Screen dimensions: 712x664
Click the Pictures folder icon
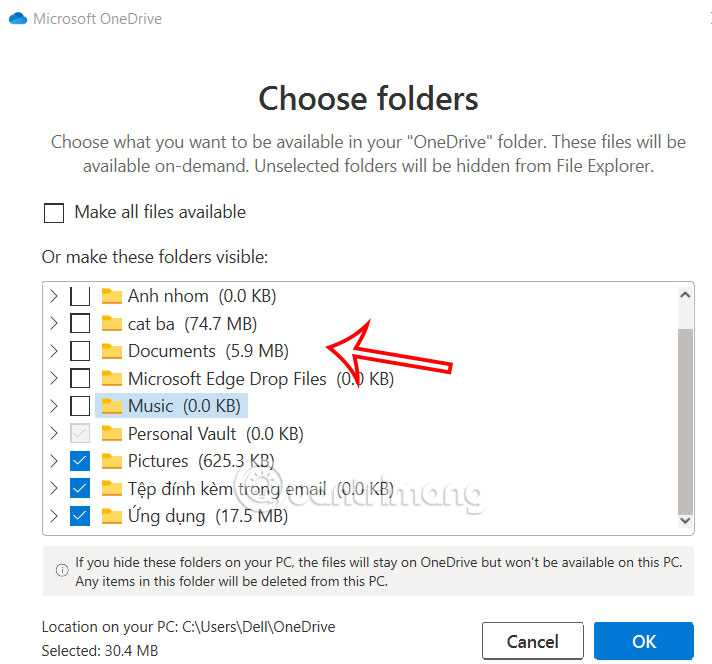click(x=111, y=461)
